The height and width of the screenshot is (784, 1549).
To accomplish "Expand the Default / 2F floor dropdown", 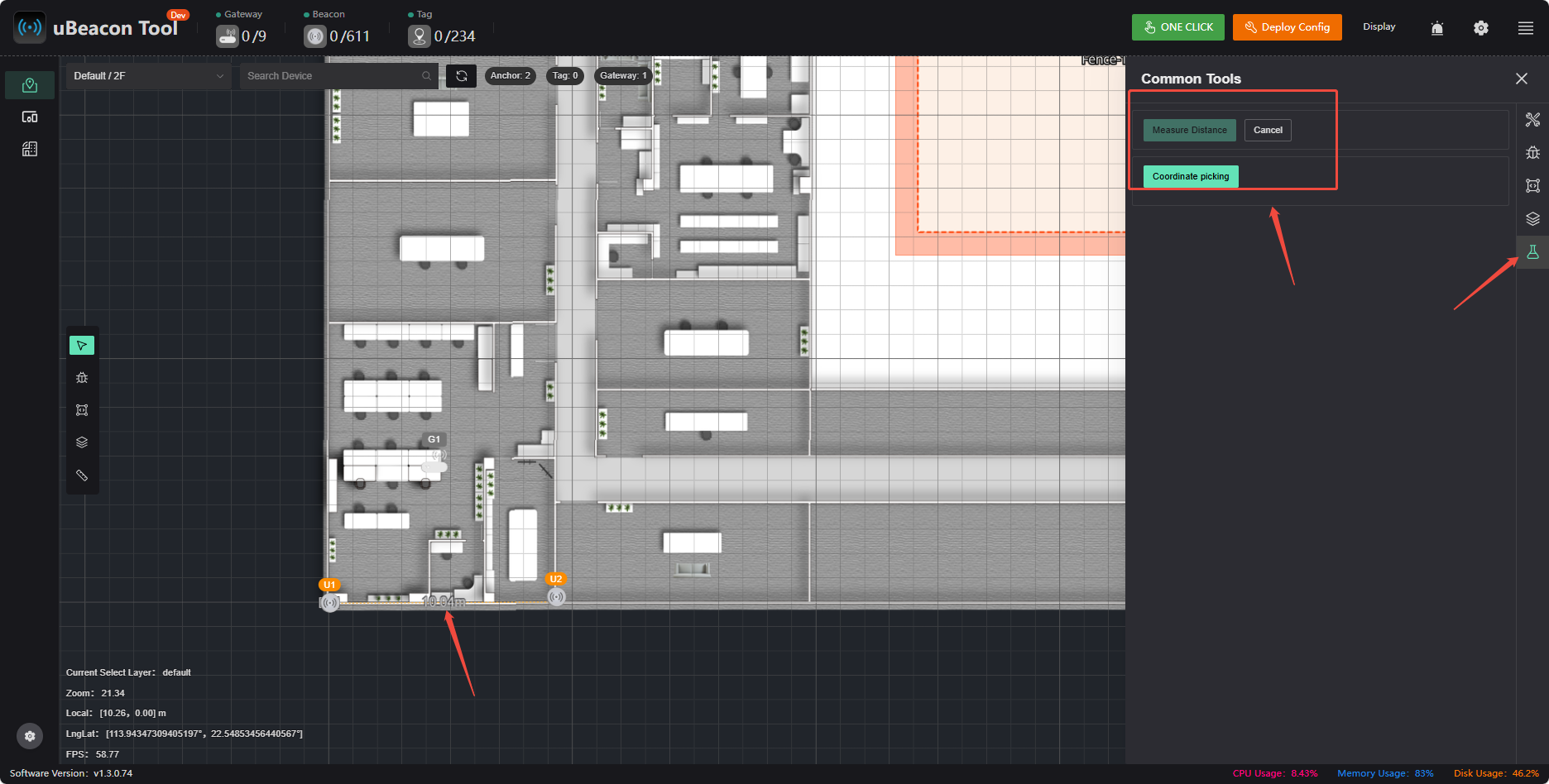I will tap(149, 76).
